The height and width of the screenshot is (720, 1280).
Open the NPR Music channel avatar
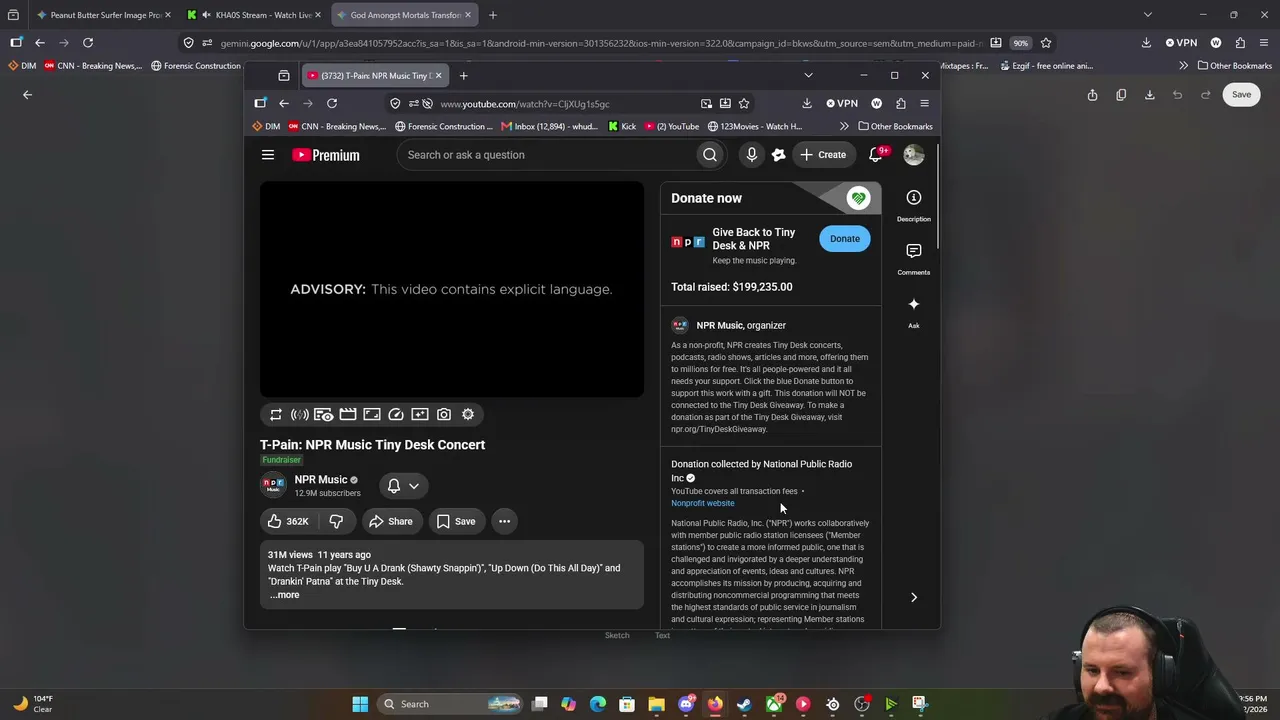coord(273,485)
